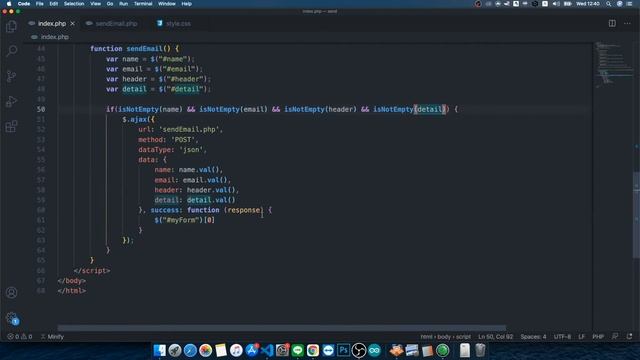The width and height of the screenshot is (640, 360).
Task: Open the App Store from the Dock
Action: pyautogui.click(x=251, y=350)
